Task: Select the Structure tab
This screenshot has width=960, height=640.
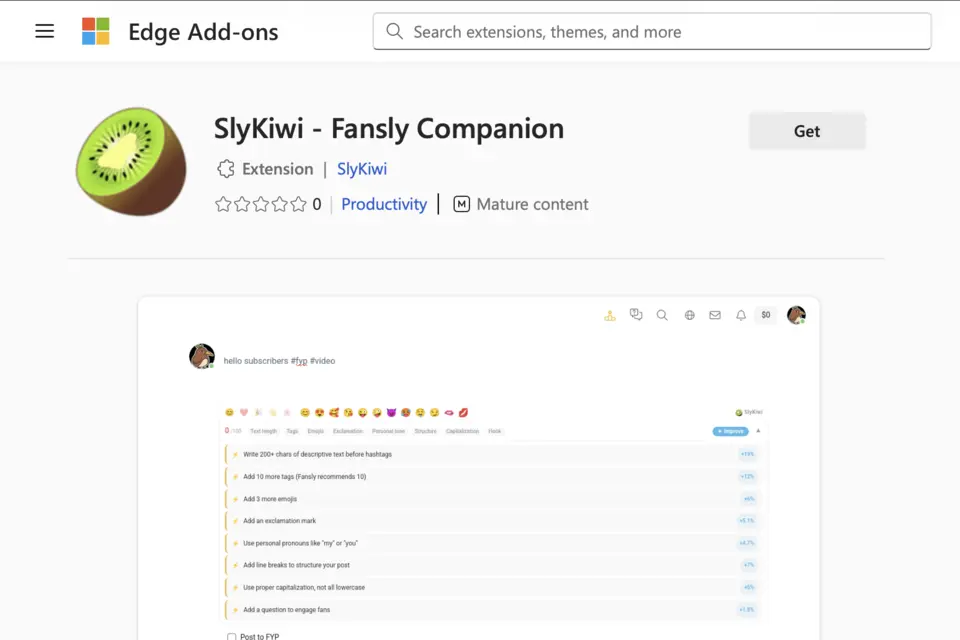Action: 426,431
